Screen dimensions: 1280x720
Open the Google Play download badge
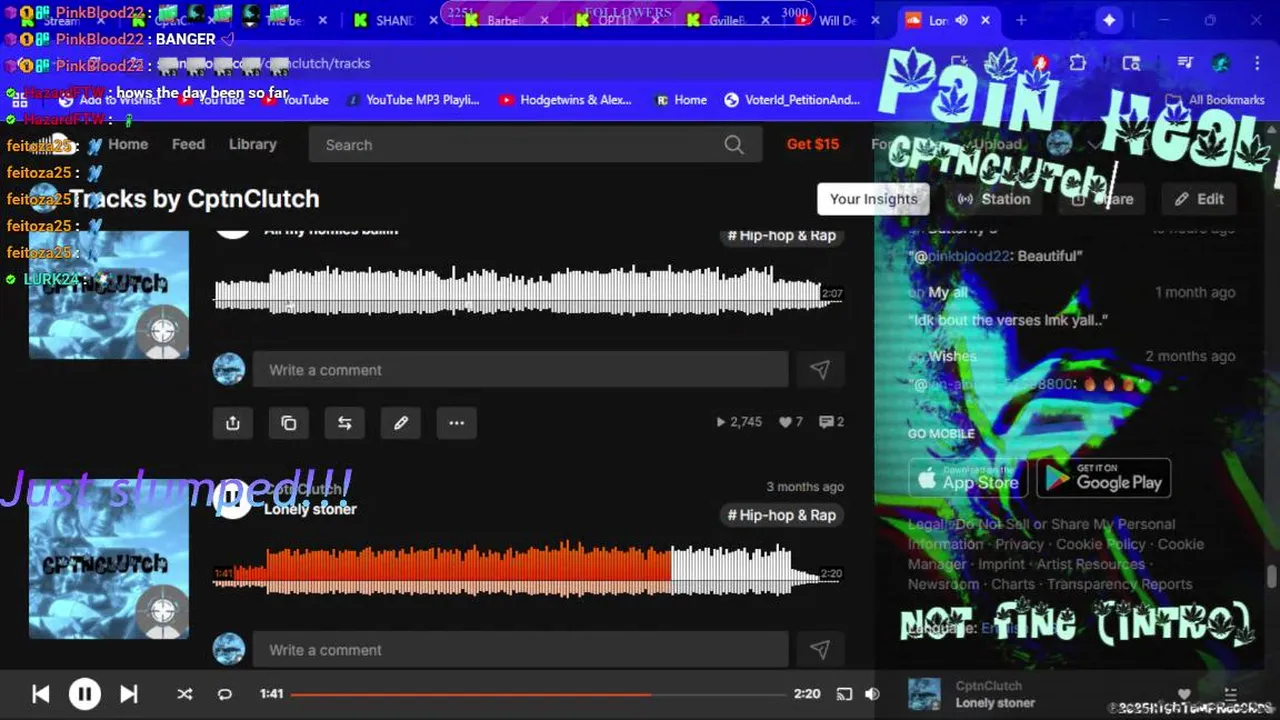[x=1104, y=478]
